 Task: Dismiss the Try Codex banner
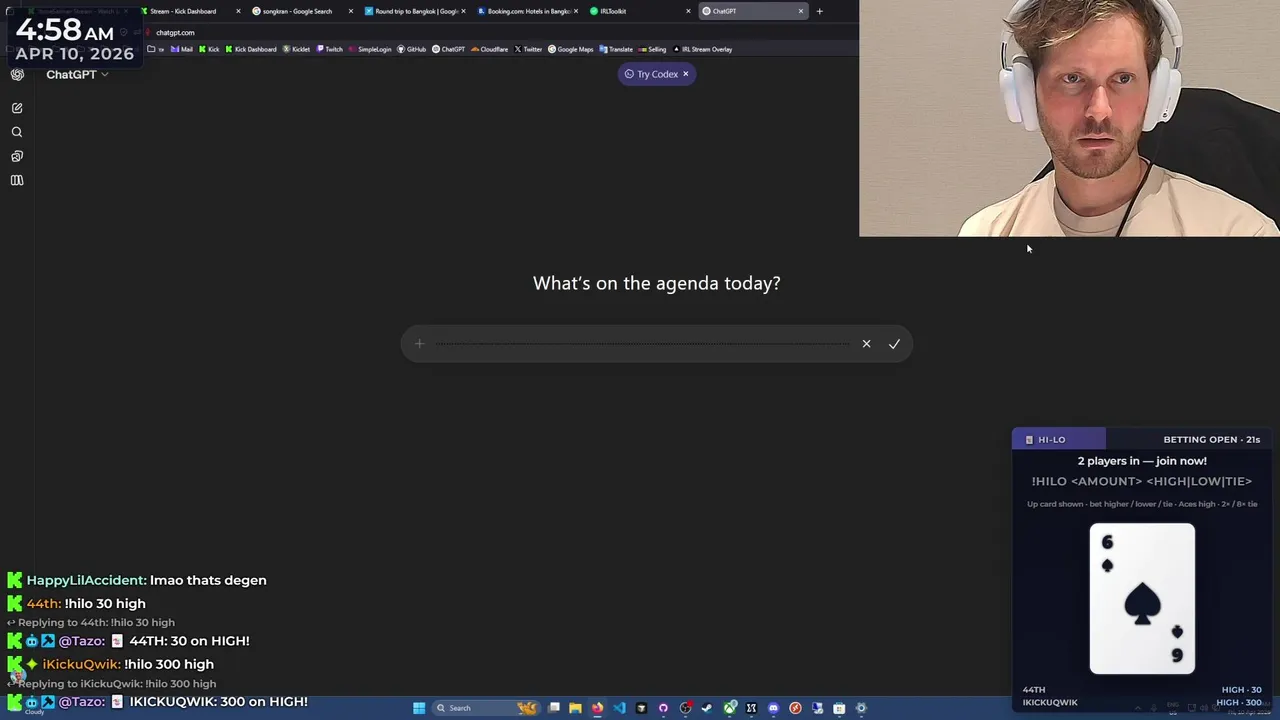685,74
